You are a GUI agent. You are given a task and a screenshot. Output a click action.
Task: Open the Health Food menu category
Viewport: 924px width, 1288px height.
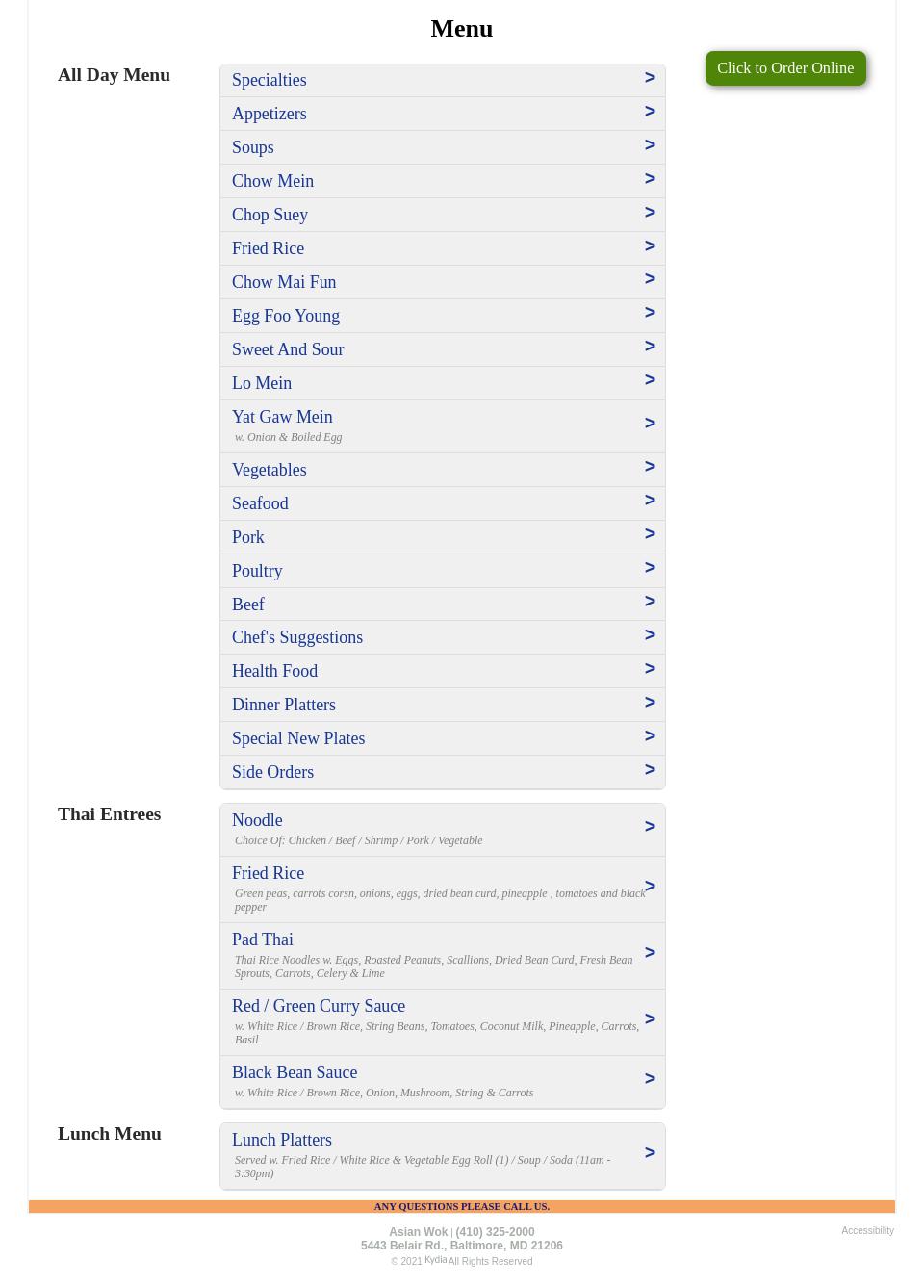pos(274,671)
